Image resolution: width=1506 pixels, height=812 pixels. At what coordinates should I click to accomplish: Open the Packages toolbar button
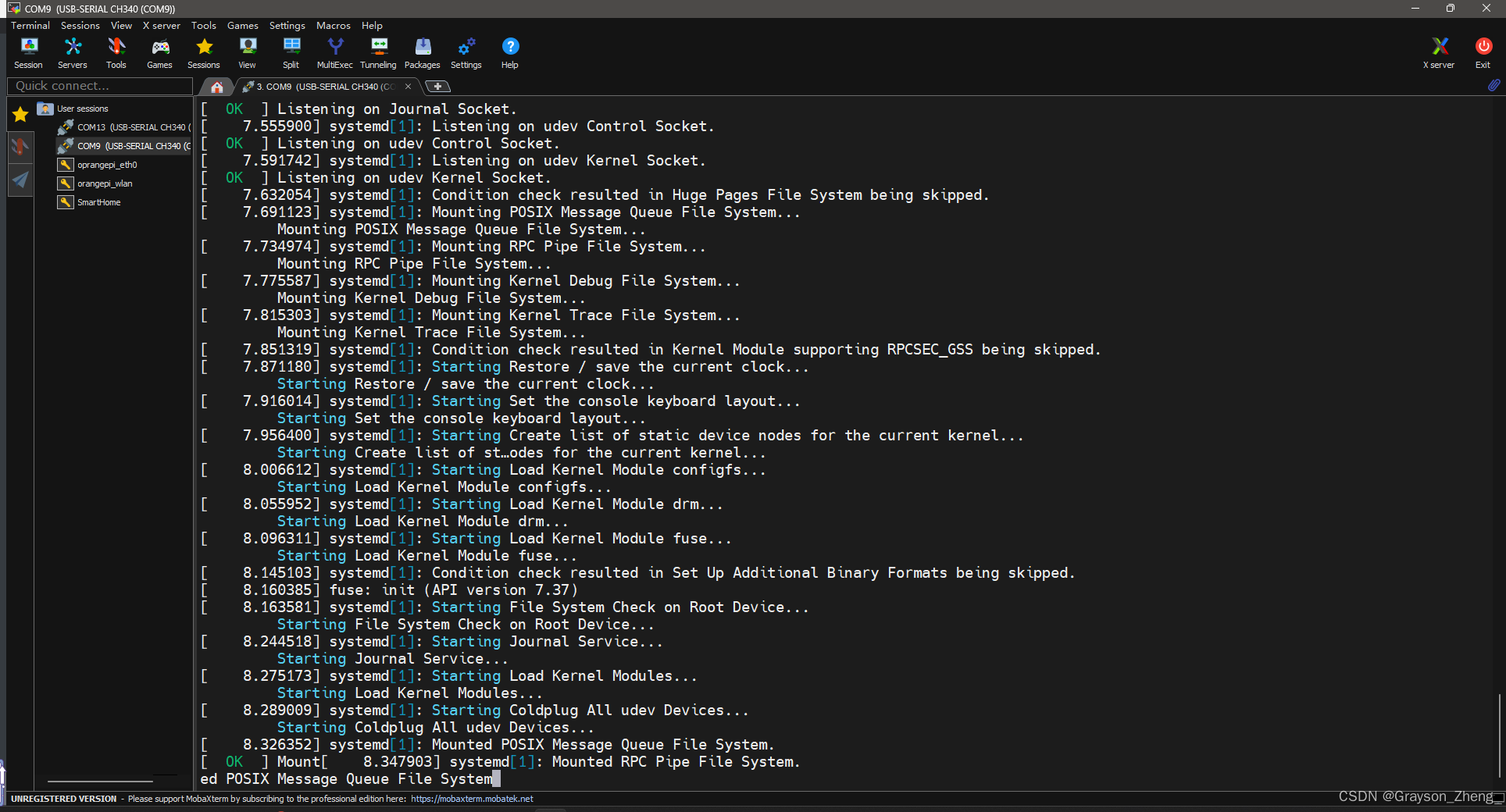pyautogui.click(x=423, y=53)
